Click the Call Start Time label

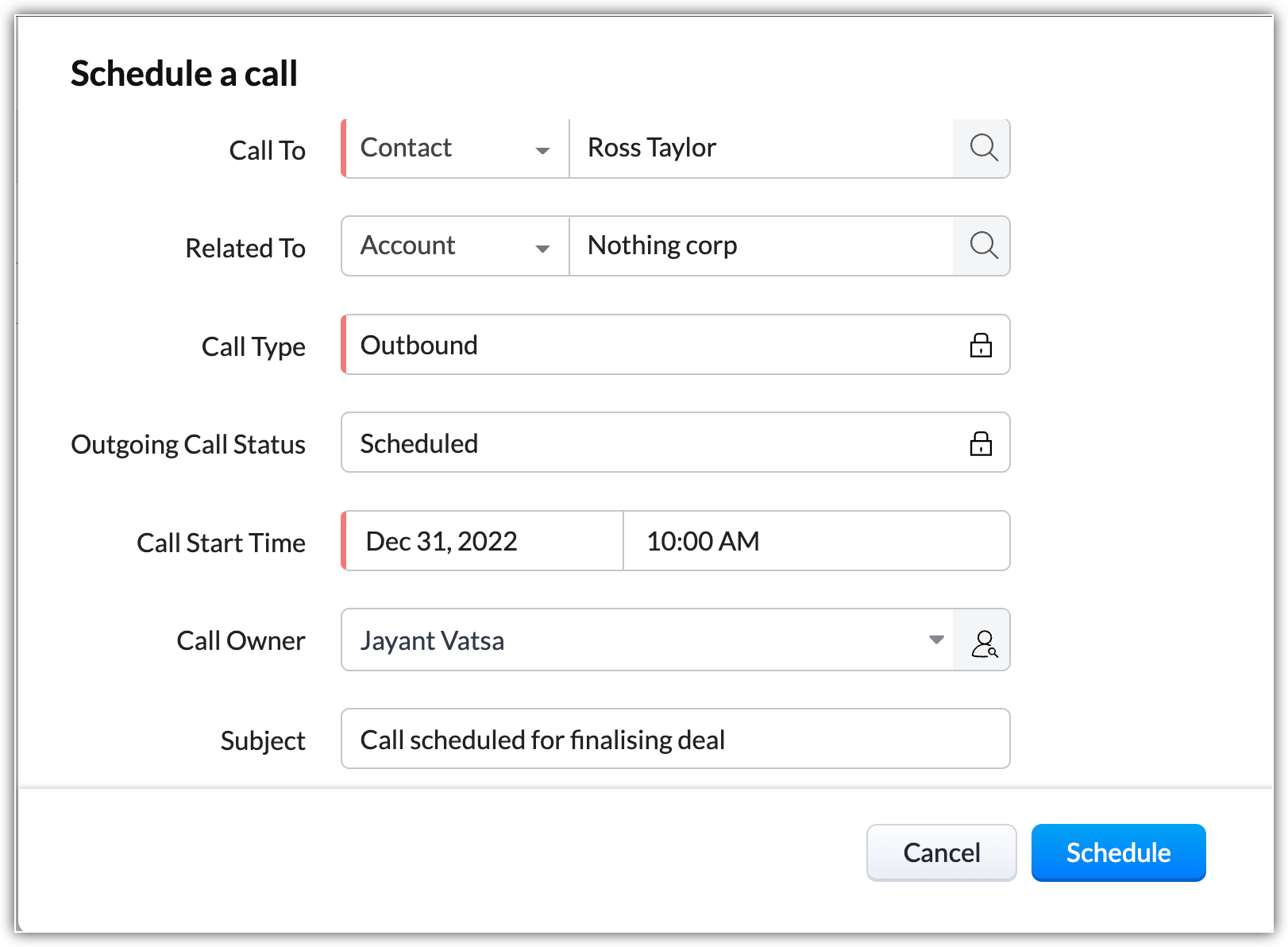221,543
